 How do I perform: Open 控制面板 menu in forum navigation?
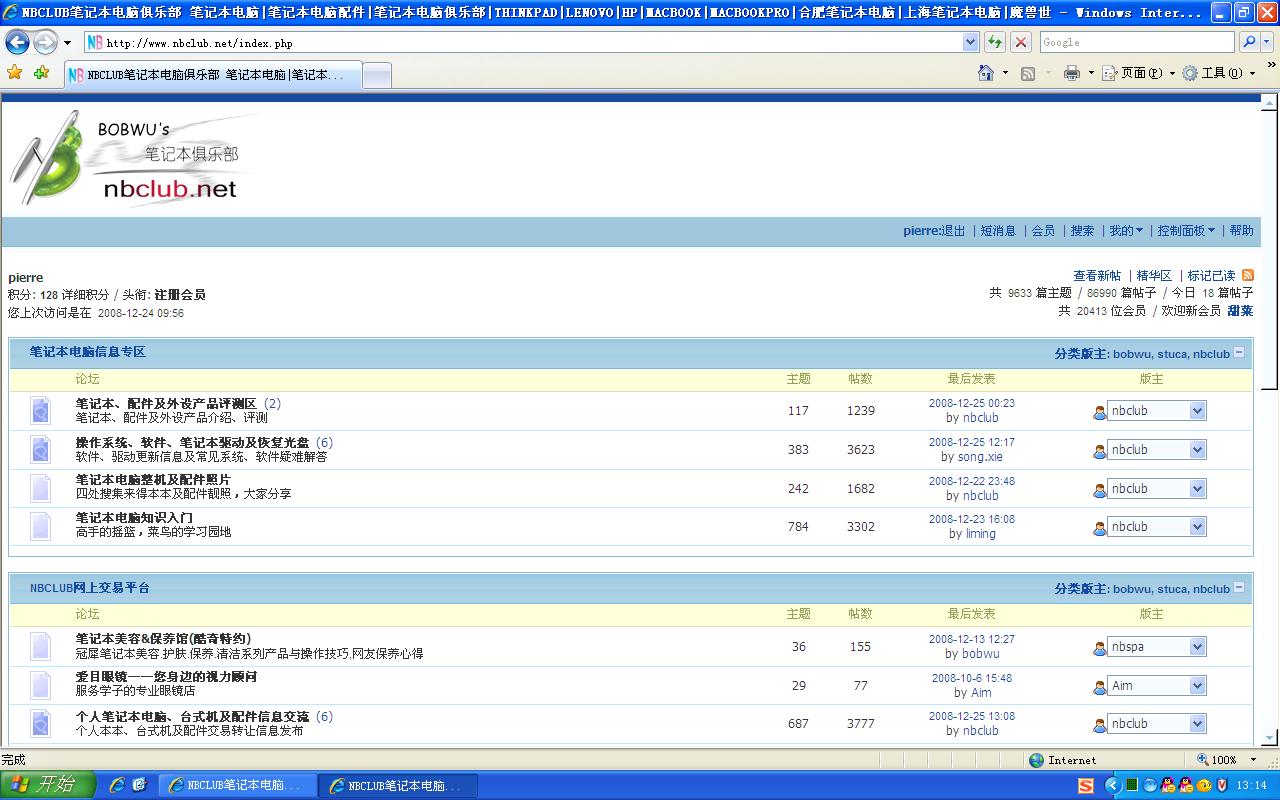(1186, 231)
